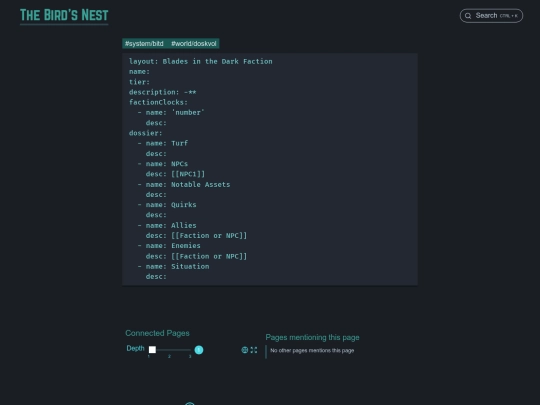Click the Depth label

[135, 349]
